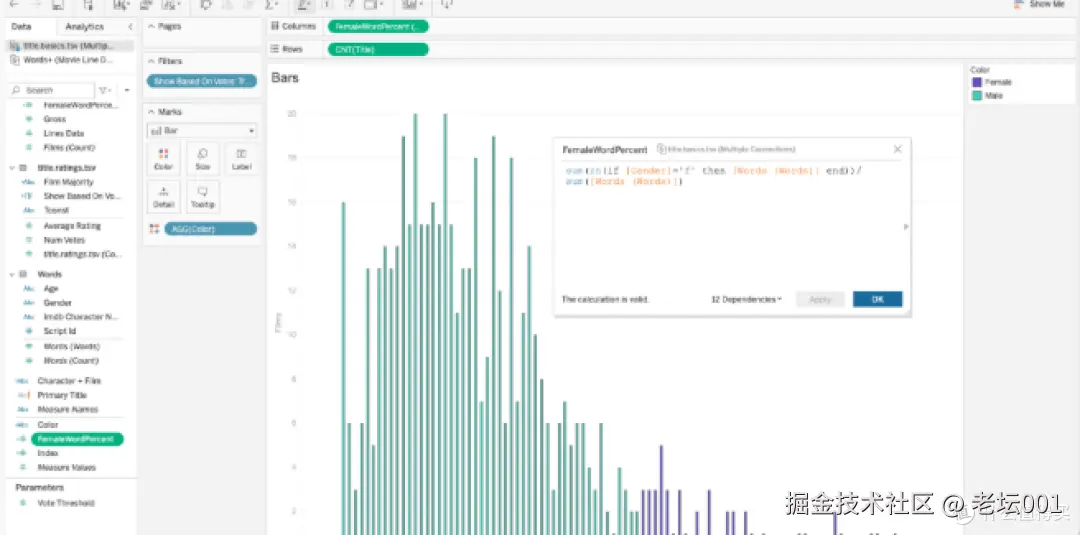1080x535 pixels.
Task: Select the Lines Data field
Action: [63, 134]
